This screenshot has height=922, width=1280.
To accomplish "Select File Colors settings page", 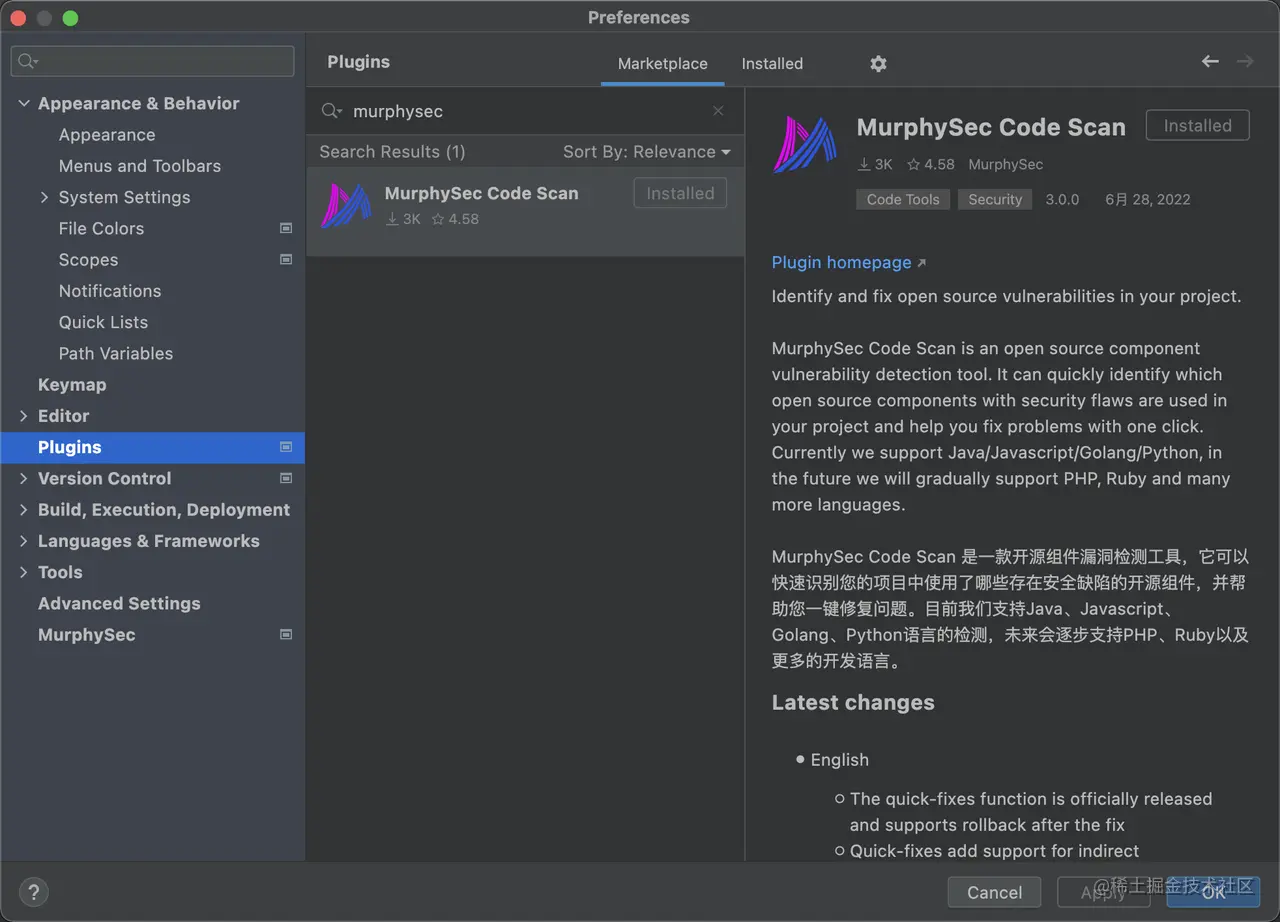I will coord(101,229).
